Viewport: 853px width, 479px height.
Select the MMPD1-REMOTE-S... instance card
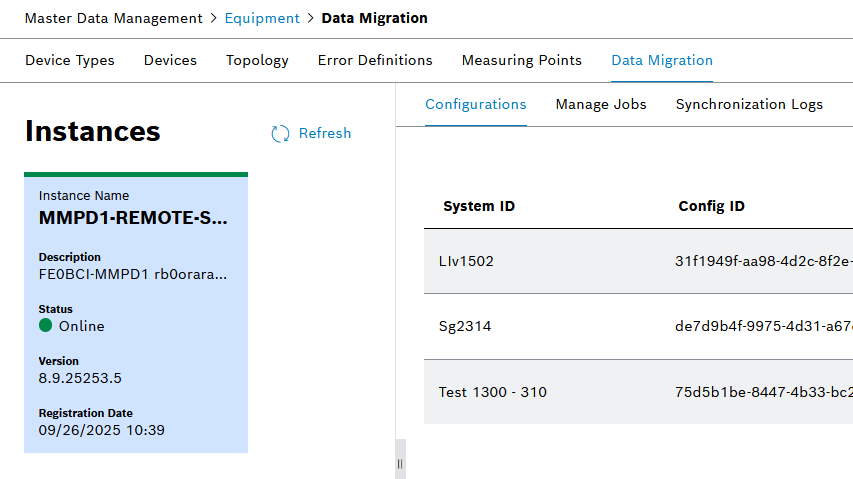136,313
